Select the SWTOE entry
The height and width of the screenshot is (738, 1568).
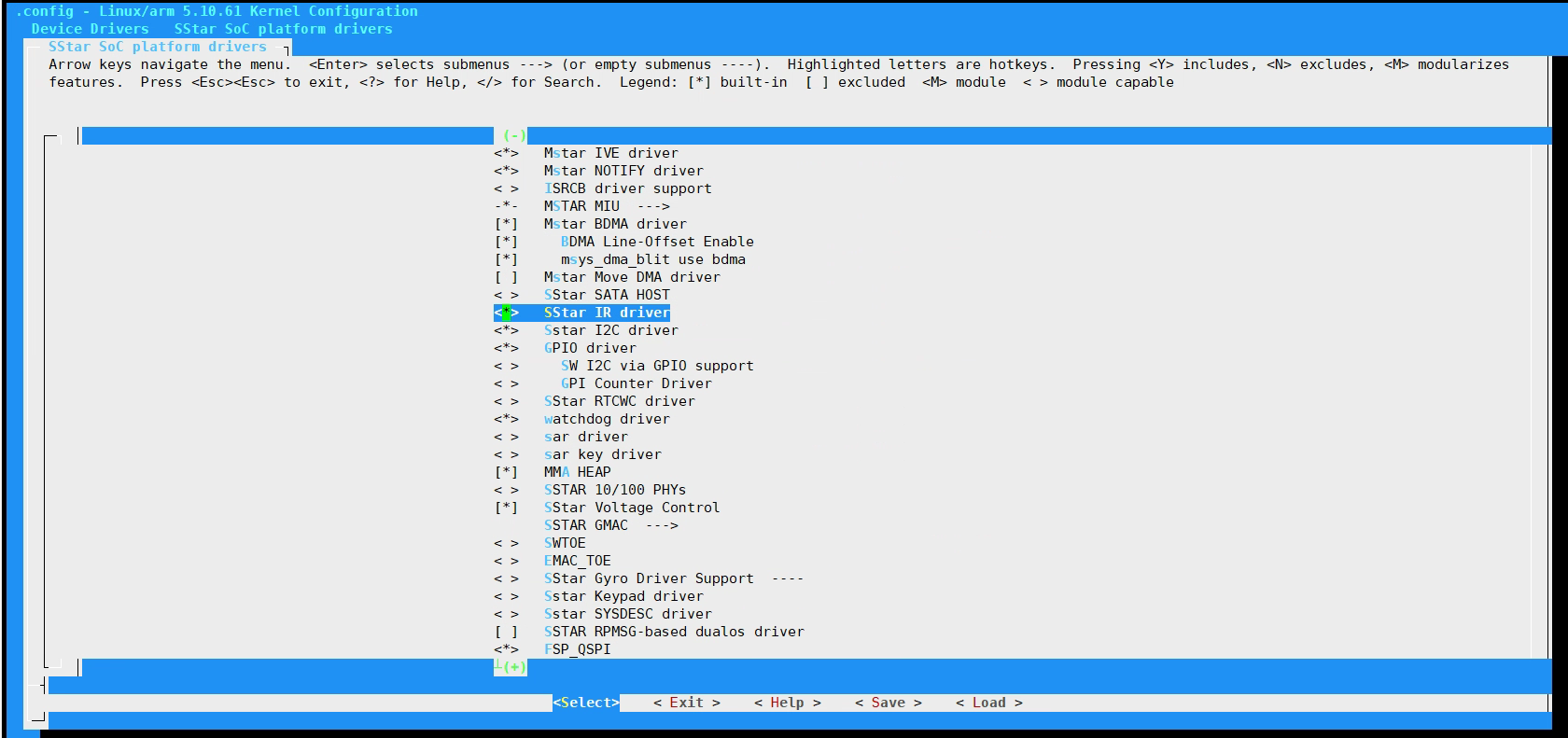coord(565,543)
